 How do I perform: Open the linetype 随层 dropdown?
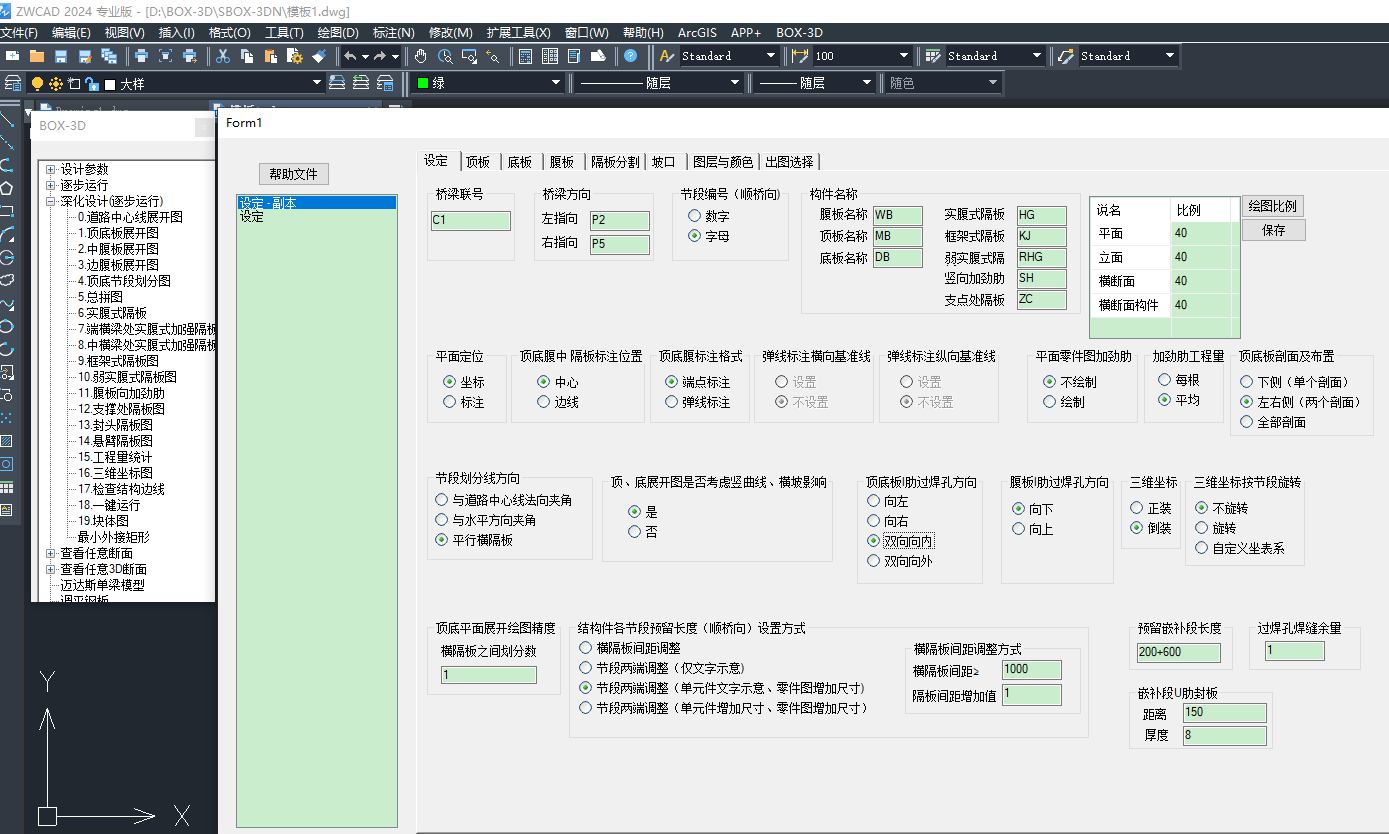click(x=734, y=83)
